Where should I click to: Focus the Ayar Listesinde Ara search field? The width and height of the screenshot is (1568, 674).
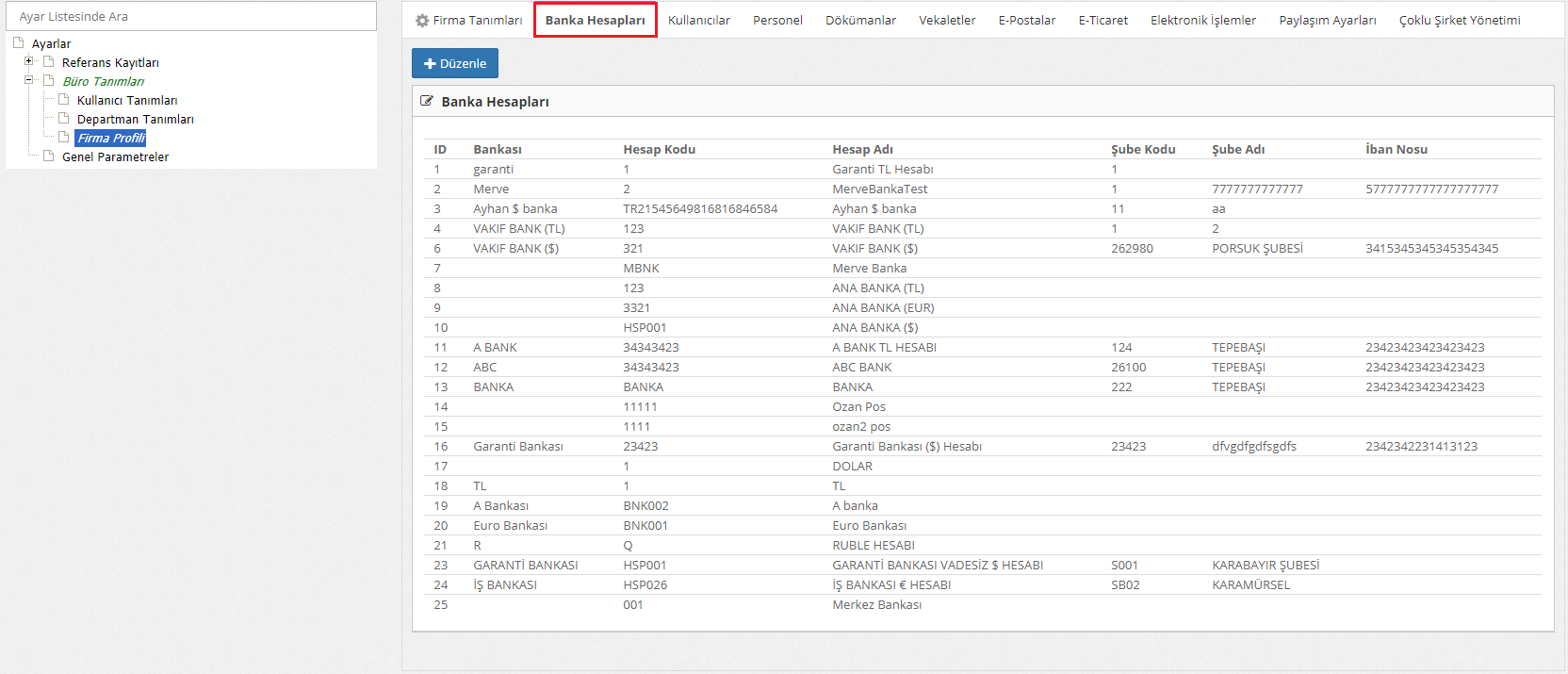coord(191,16)
